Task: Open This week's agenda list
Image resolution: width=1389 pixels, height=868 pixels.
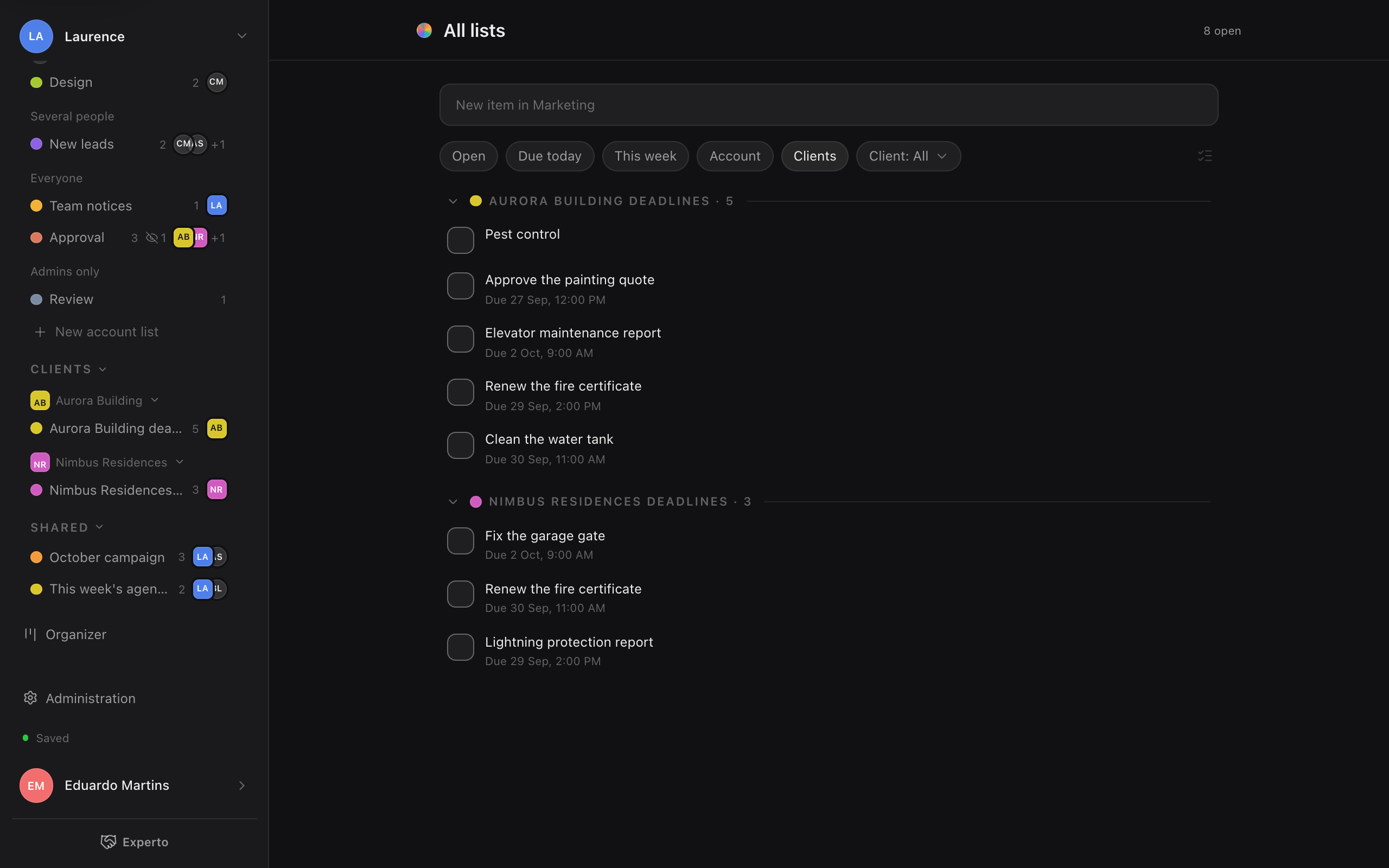Action: click(x=129, y=589)
